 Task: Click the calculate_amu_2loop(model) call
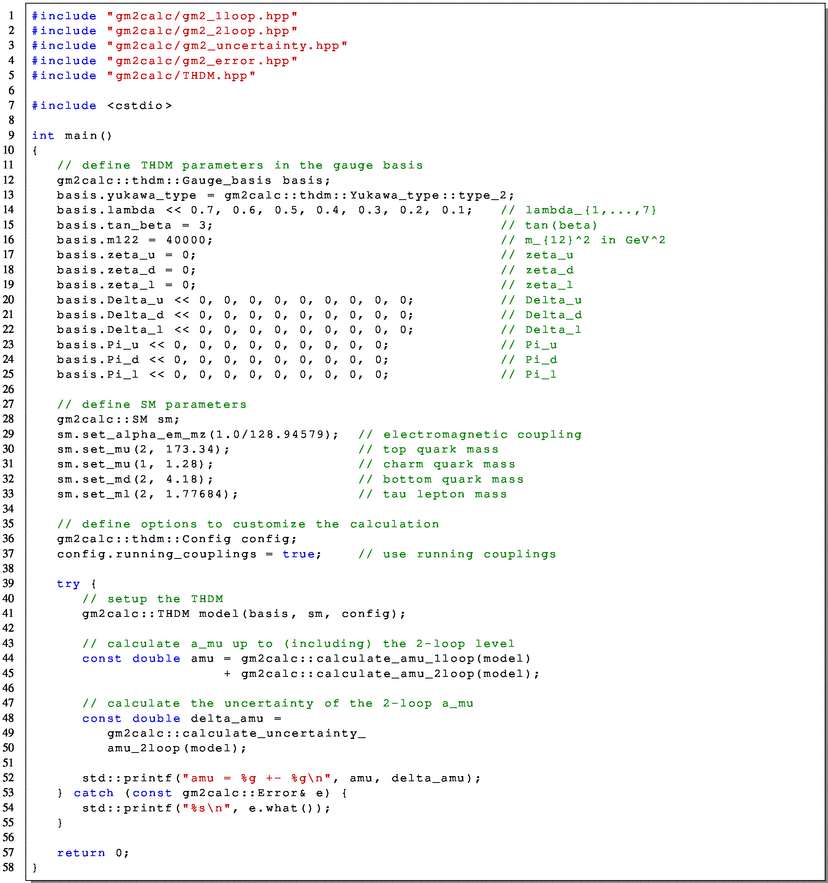point(390,673)
